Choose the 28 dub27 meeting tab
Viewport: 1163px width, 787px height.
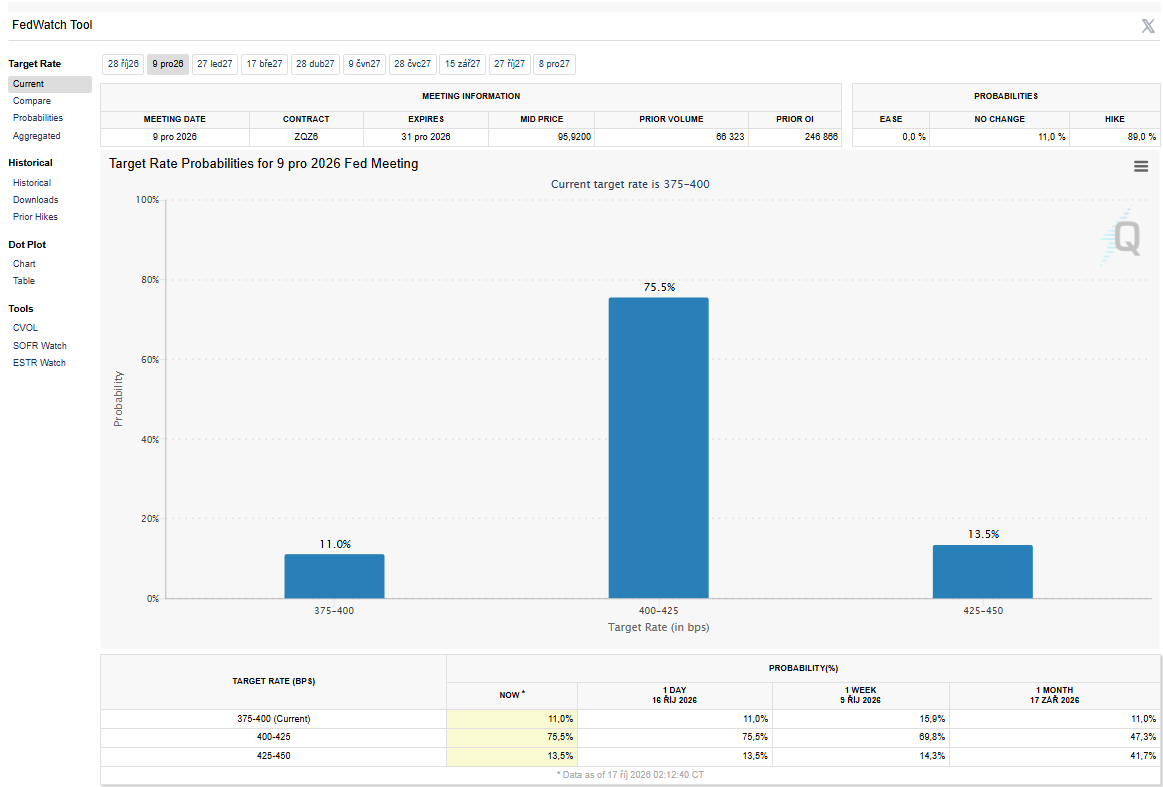315,65
